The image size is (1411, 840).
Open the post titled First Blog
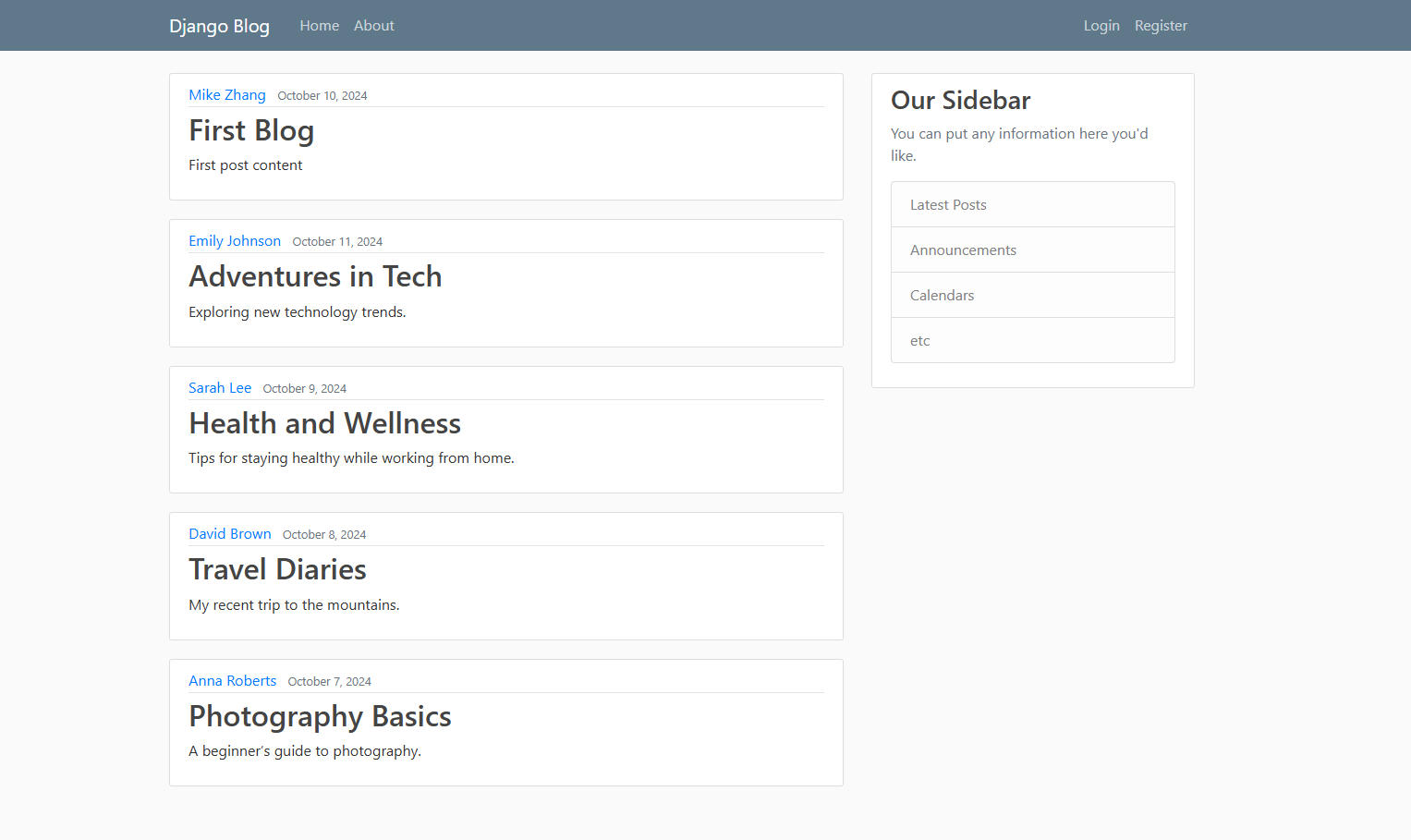(251, 130)
